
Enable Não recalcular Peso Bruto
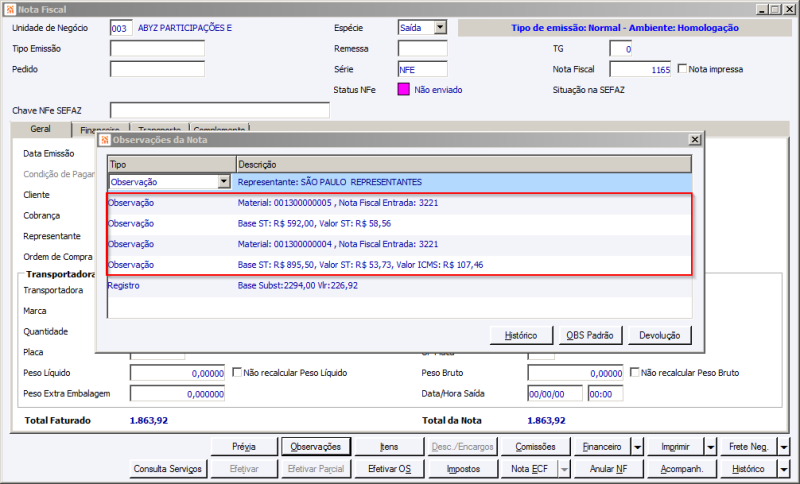click(x=634, y=372)
